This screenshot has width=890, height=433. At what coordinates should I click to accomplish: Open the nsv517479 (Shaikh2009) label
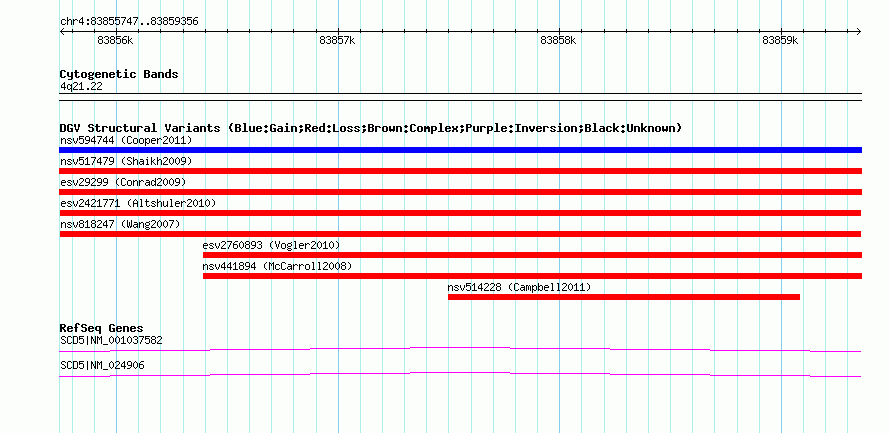(126, 161)
